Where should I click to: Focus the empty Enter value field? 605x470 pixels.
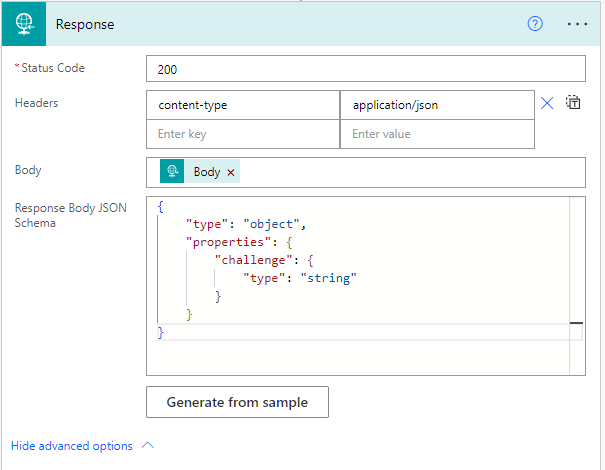pos(437,134)
